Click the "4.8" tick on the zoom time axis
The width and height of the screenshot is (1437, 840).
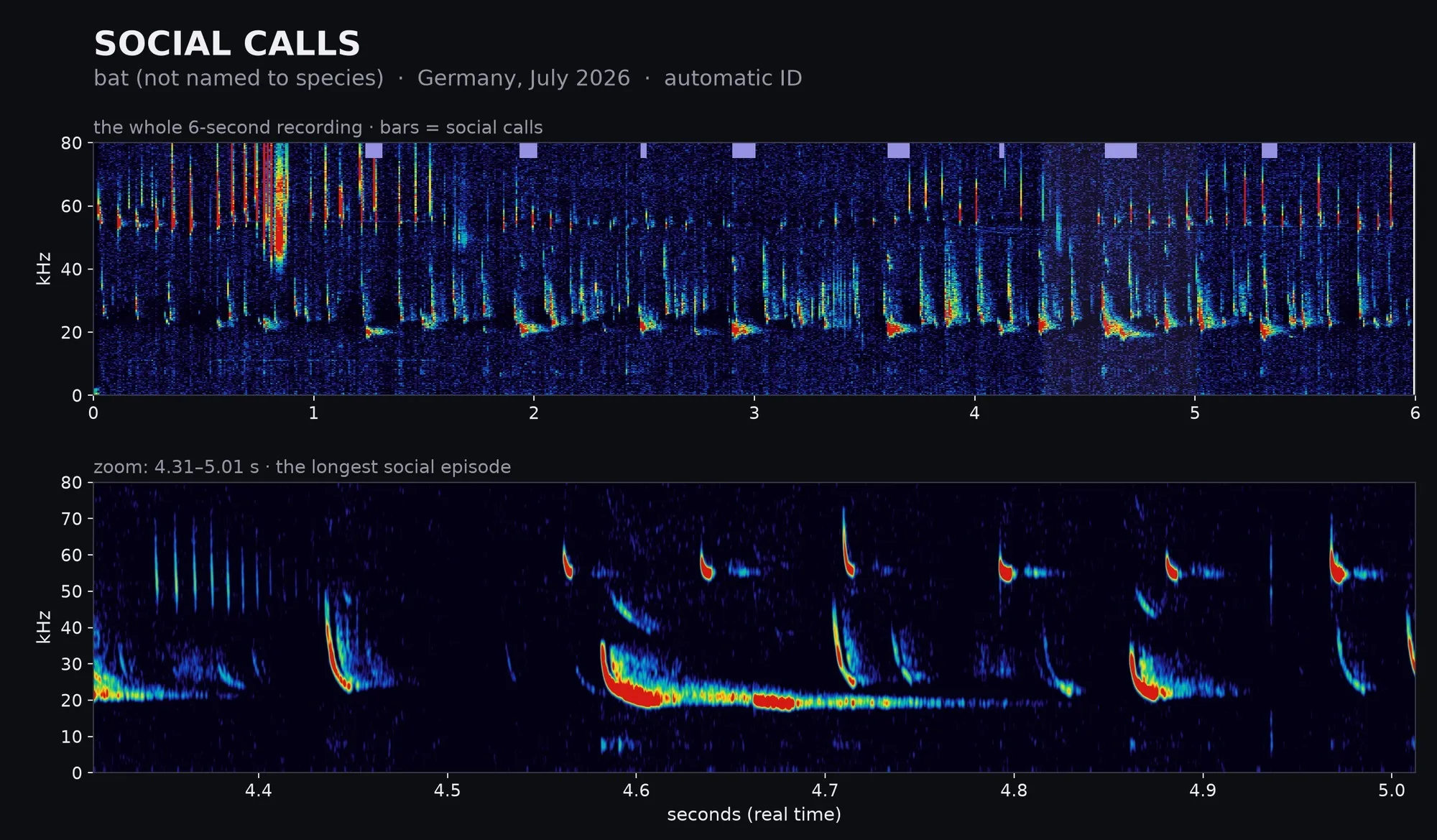(1014, 790)
